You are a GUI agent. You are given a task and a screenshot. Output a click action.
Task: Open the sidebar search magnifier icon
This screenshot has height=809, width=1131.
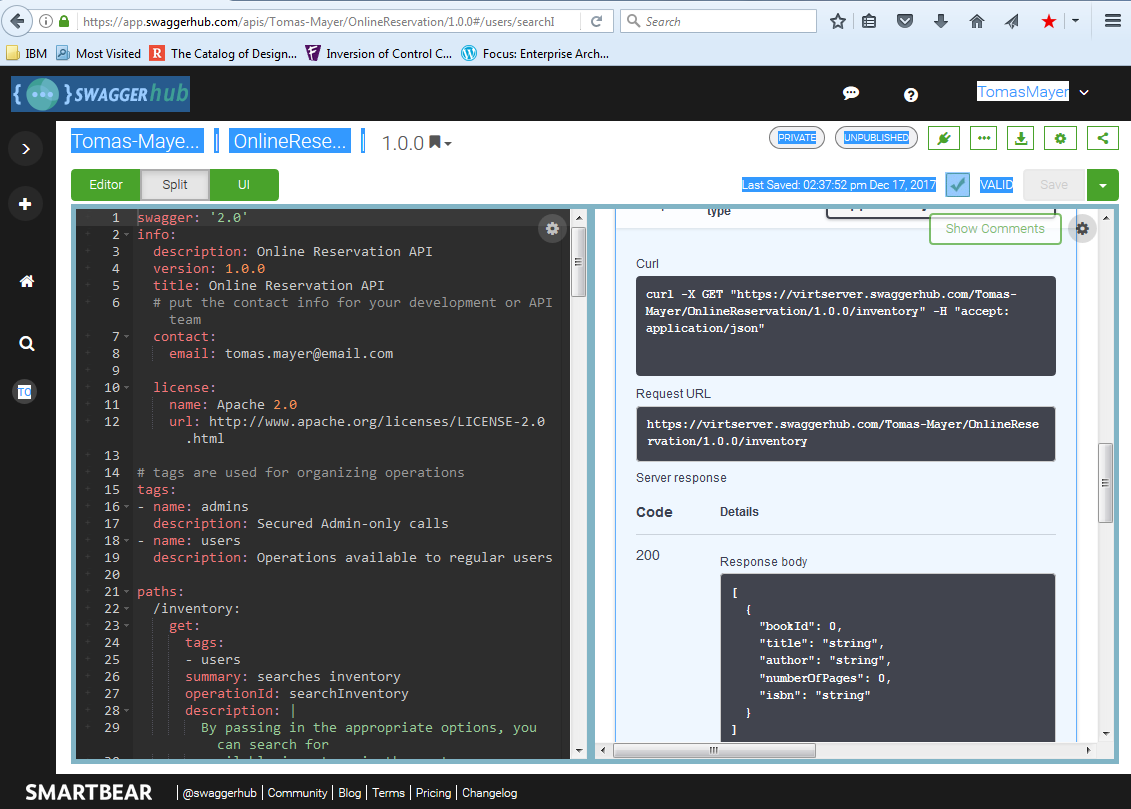(x=27, y=344)
